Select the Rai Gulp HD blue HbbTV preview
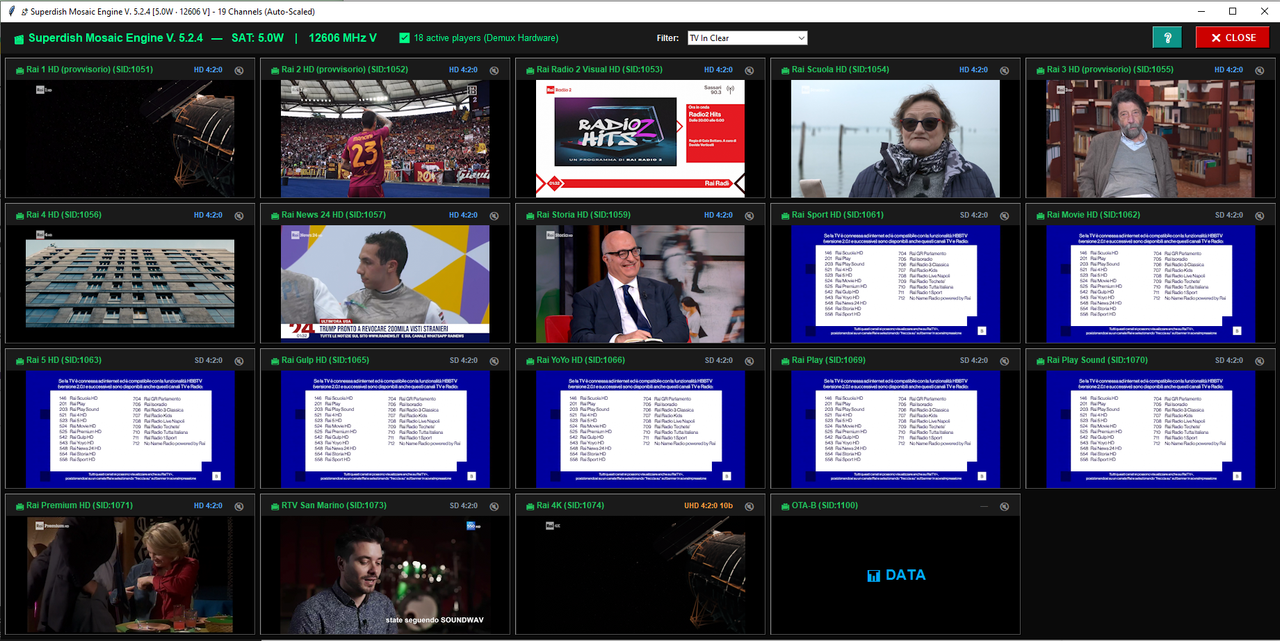Viewport: 1280px width, 641px height. tap(385, 429)
